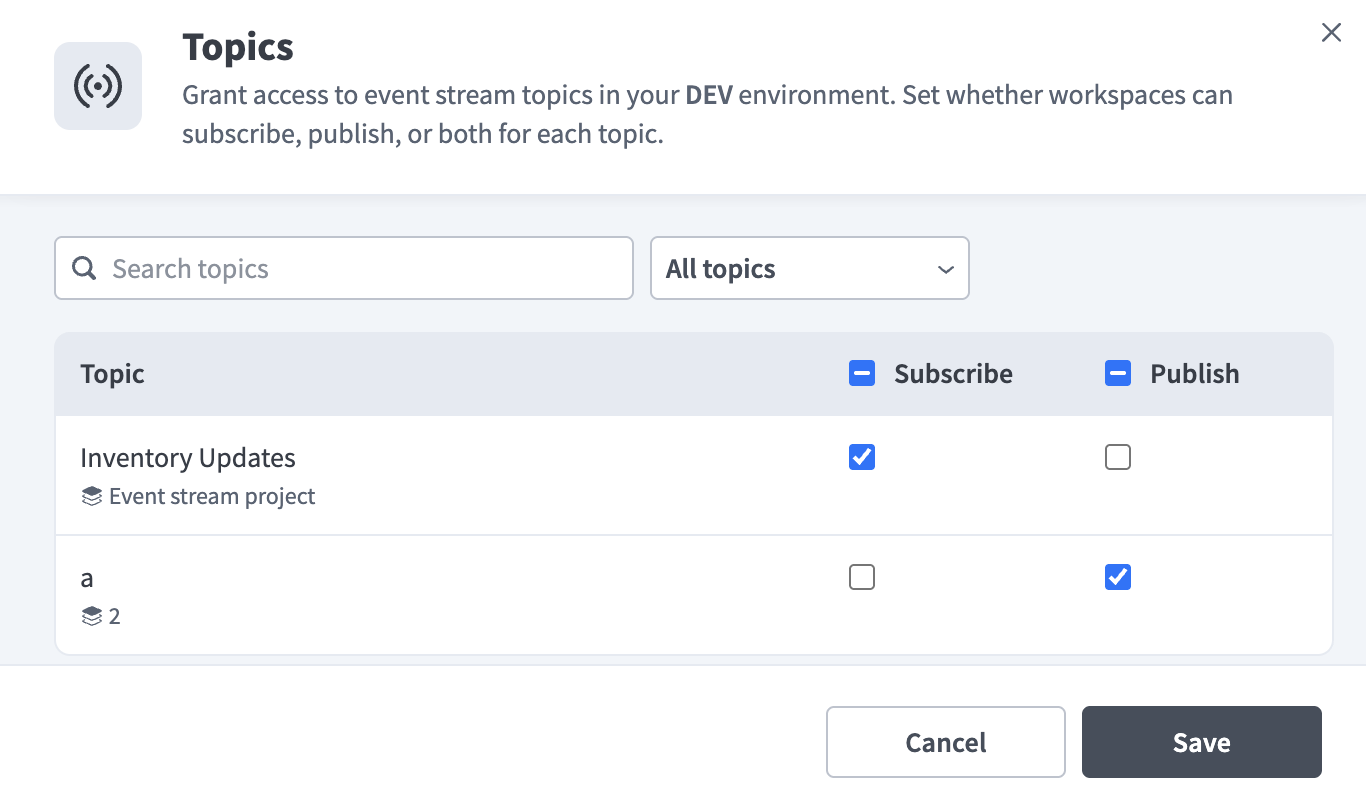
Task: Click the layers icon under topic a
Action: point(92,616)
